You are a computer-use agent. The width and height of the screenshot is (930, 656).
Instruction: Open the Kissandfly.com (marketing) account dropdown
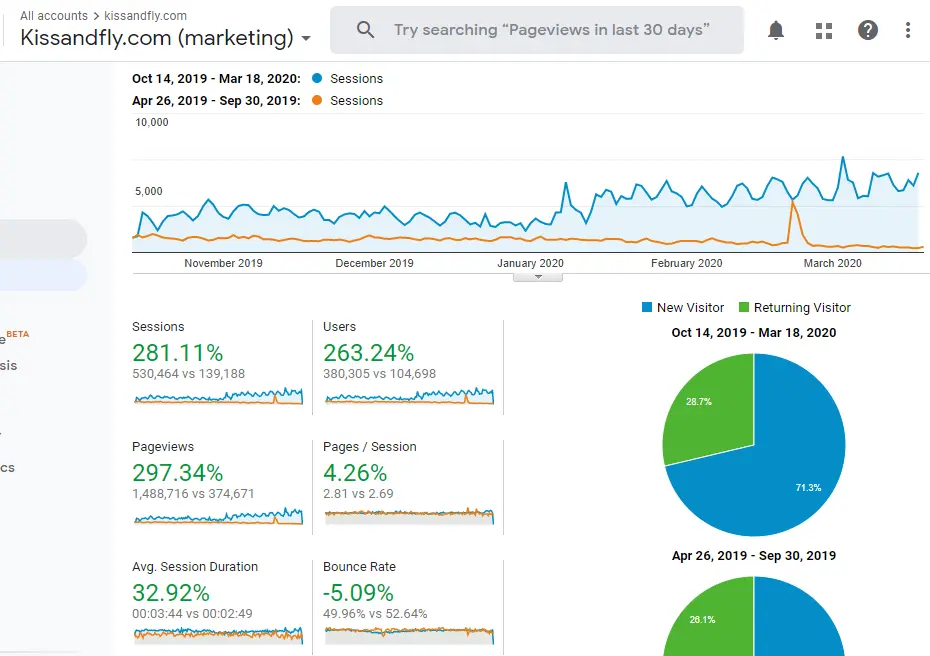(165, 38)
